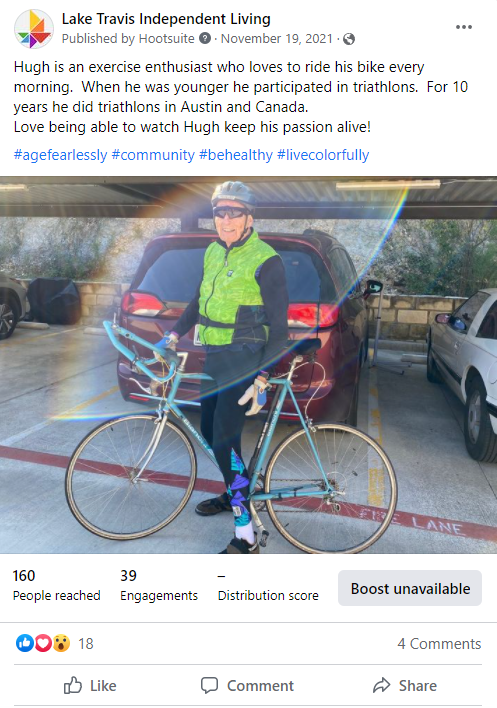Click the Wow reaction emoji icon
Image resolution: width=497 pixels, height=708 pixels.
[61, 643]
